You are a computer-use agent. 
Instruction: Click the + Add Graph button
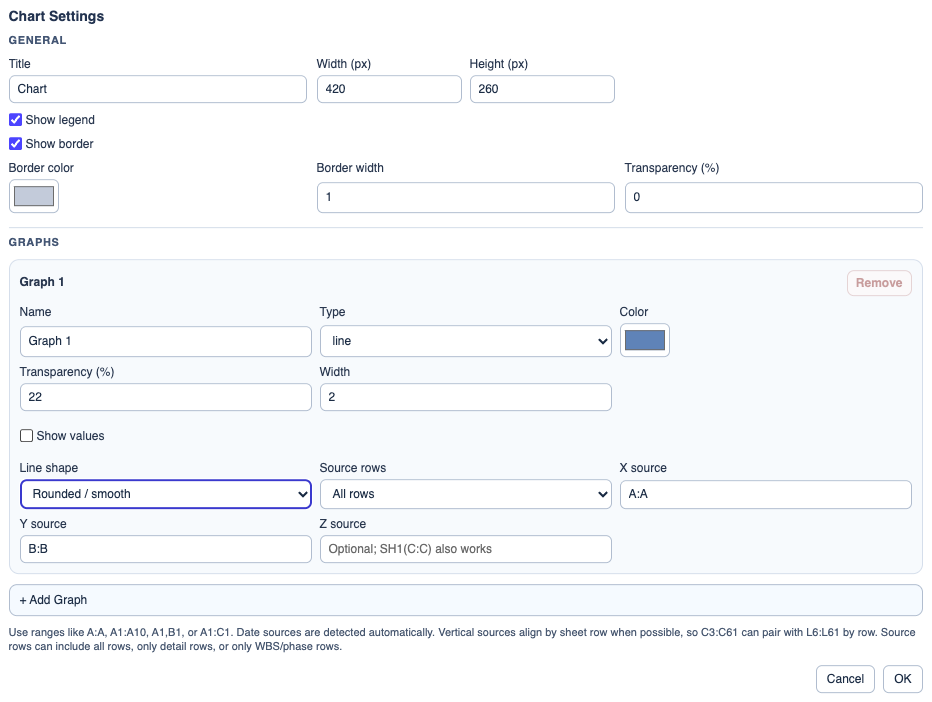(x=465, y=600)
